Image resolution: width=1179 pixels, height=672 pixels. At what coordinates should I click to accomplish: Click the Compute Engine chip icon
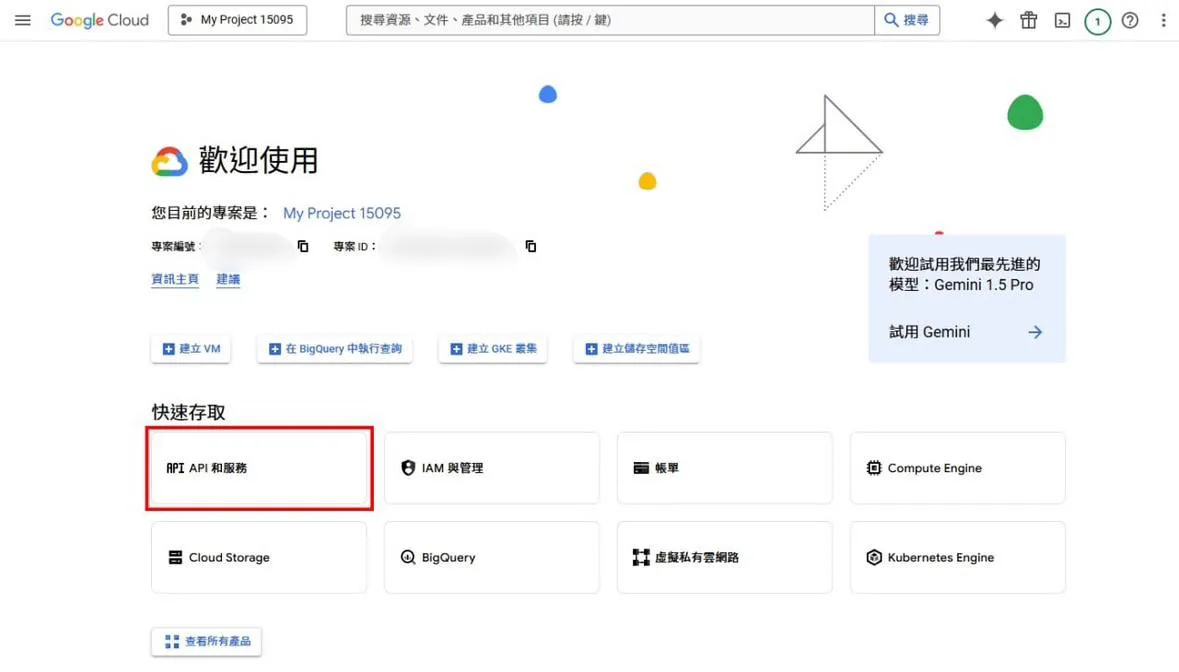coord(874,468)
